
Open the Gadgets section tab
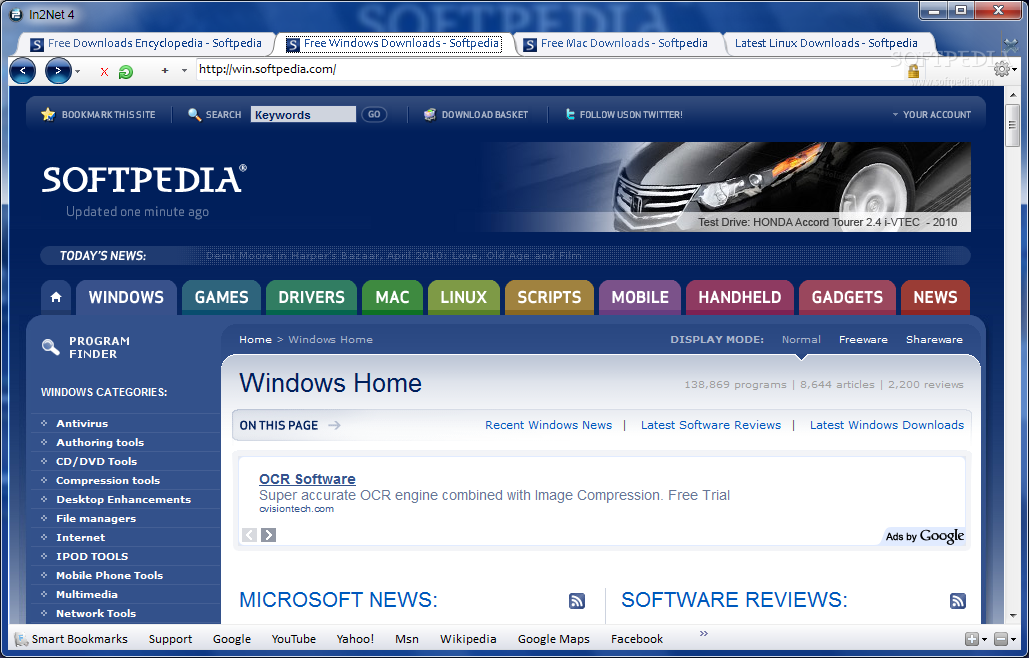(x=847, y=297)
